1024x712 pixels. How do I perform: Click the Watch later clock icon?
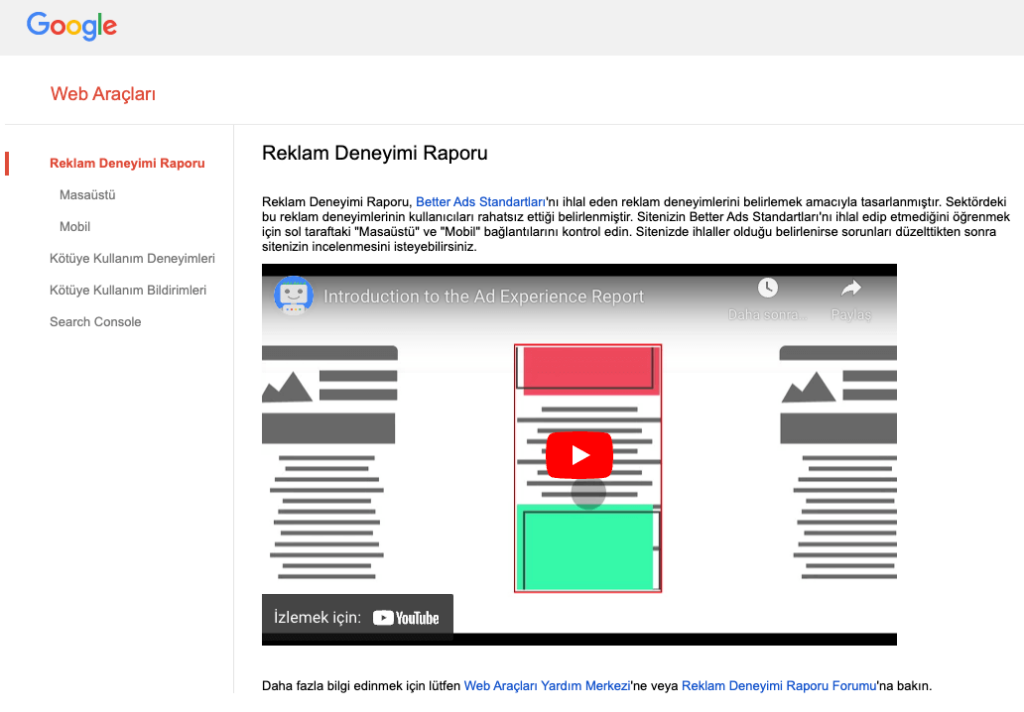[767, 288]
